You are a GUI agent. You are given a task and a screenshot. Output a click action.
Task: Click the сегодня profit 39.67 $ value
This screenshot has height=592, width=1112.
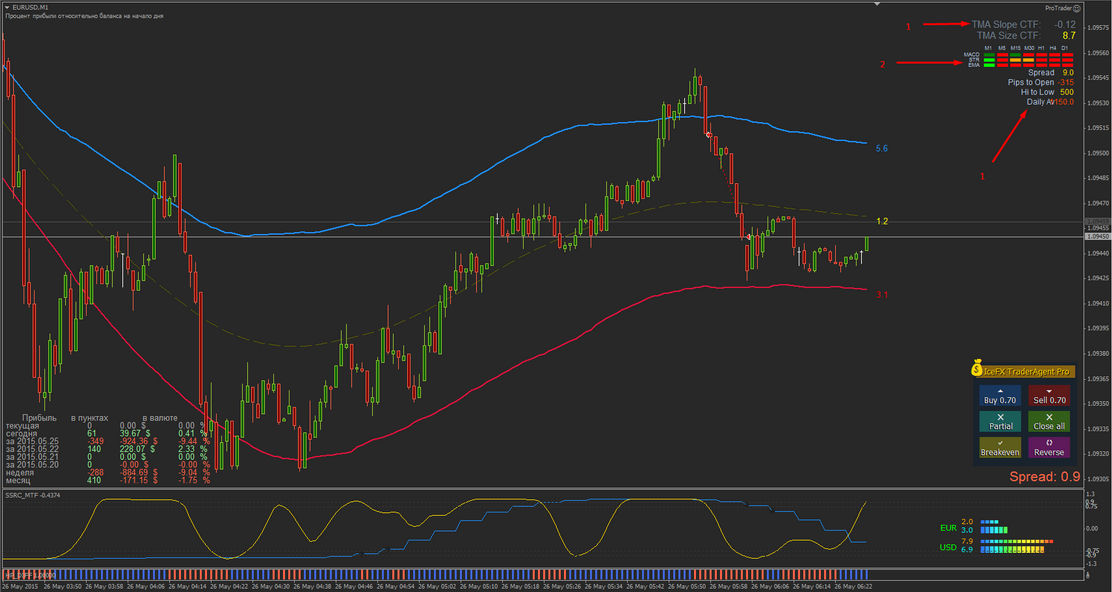coord(133,433)
